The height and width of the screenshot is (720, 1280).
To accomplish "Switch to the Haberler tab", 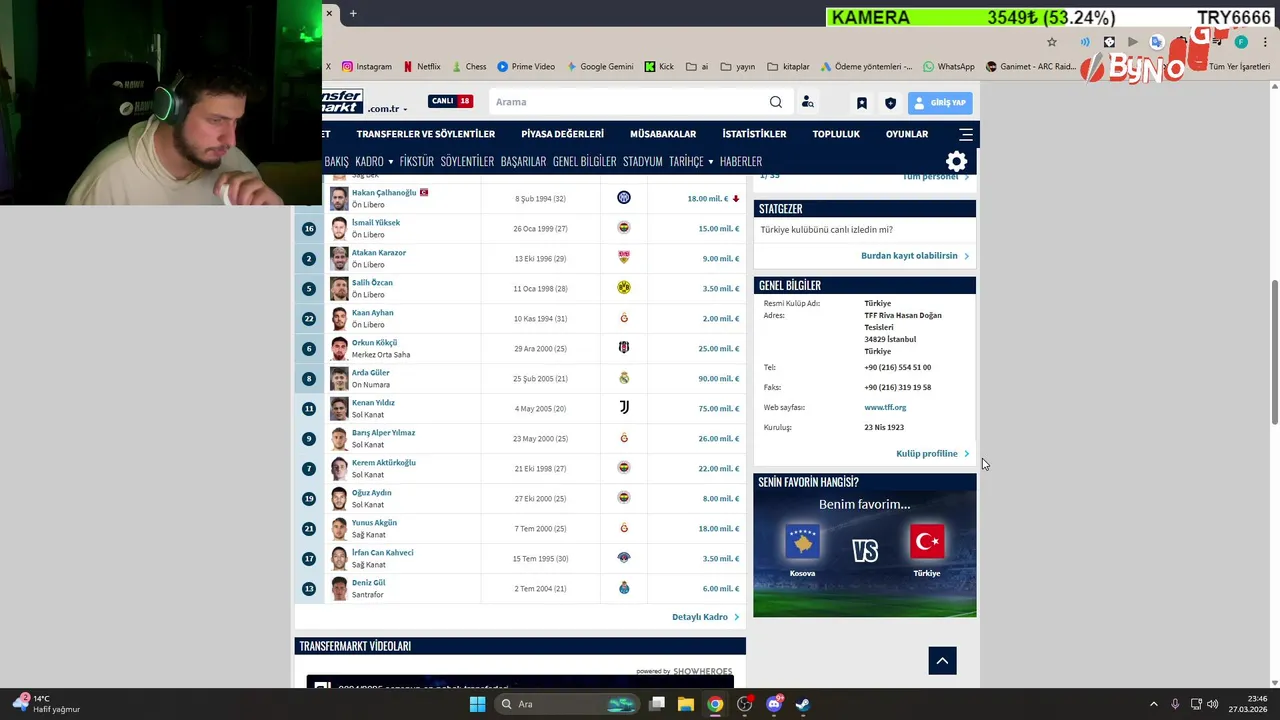I will (x=741, y=162).
